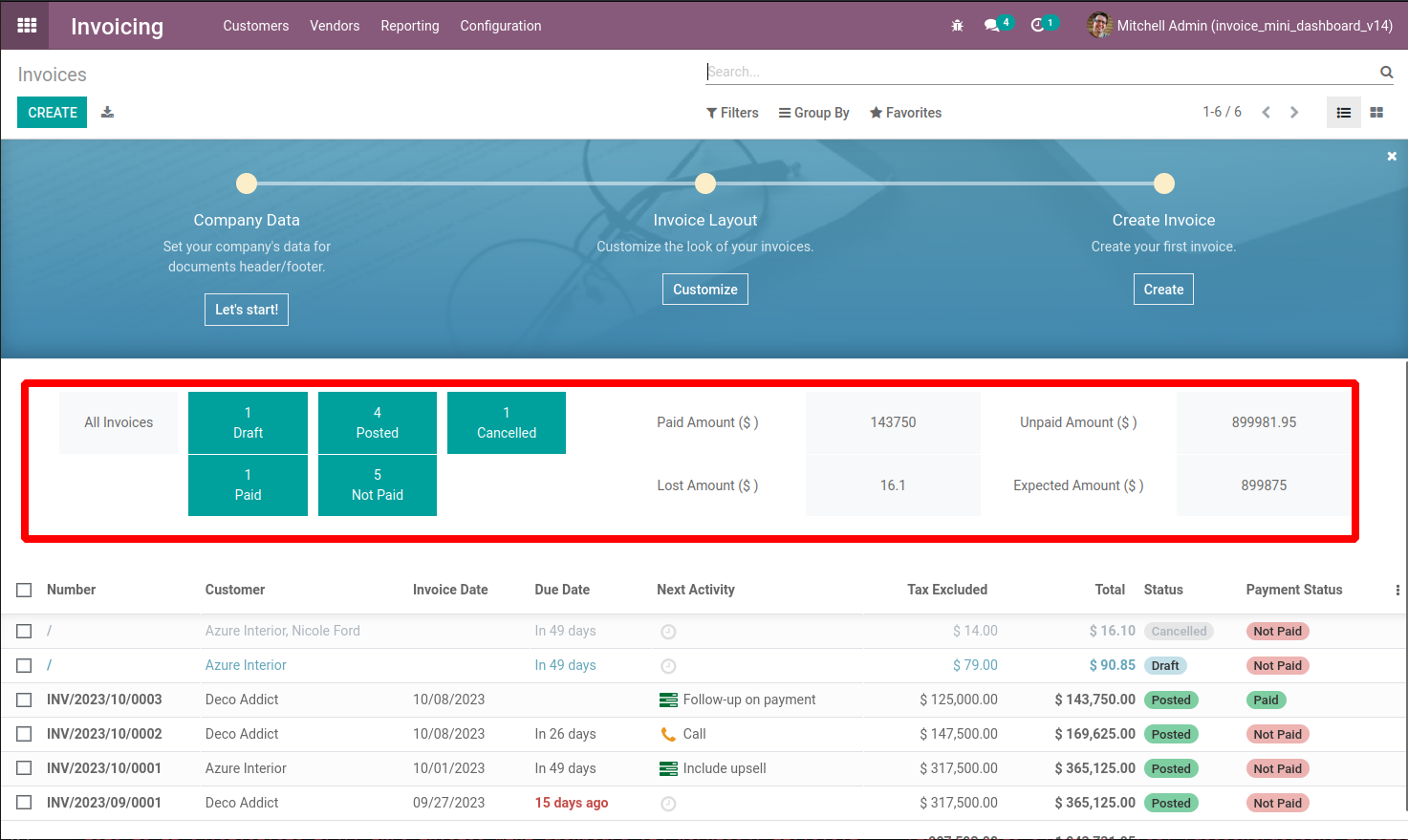The image size is (1408, 840).
Task: Open the Filters dropdown
Action: [732, 113]
